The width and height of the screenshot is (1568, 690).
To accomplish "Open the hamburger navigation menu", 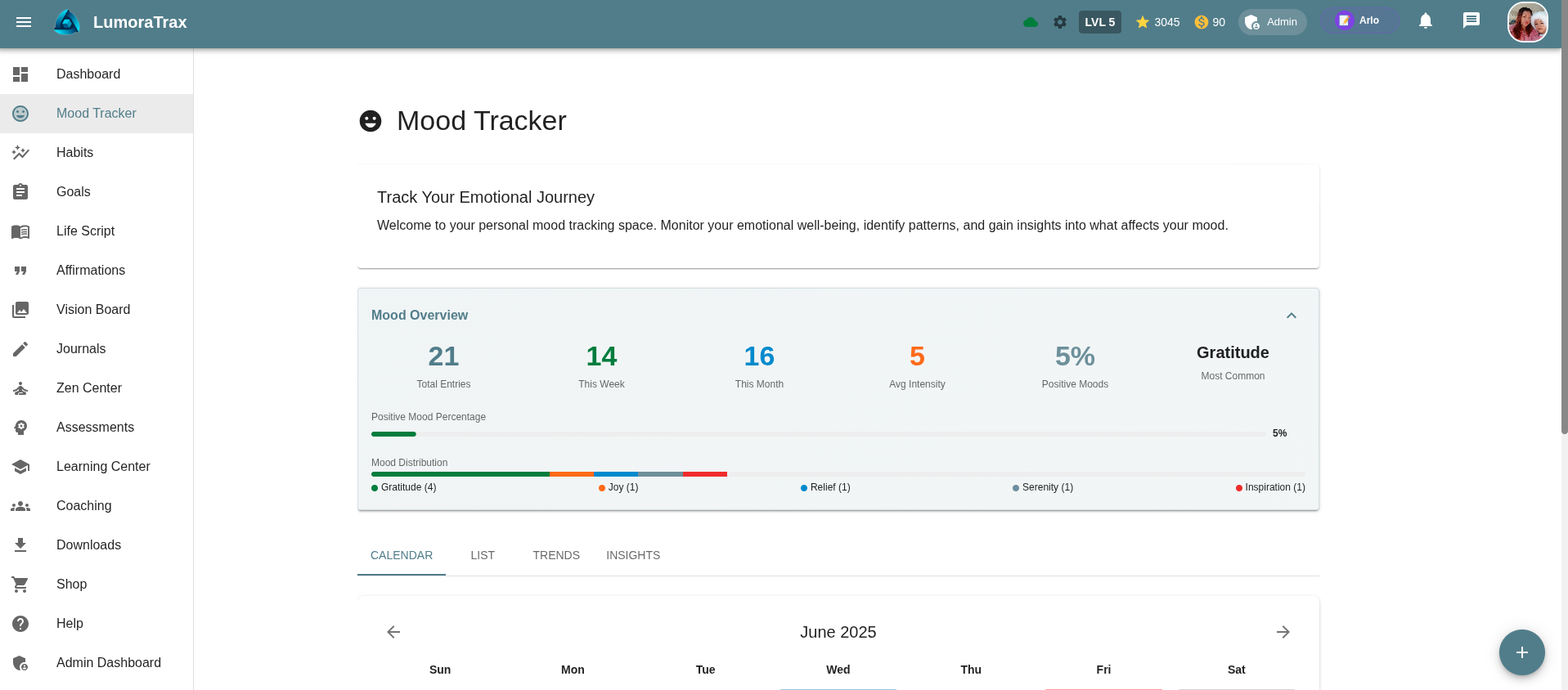I will pos(24,22).
